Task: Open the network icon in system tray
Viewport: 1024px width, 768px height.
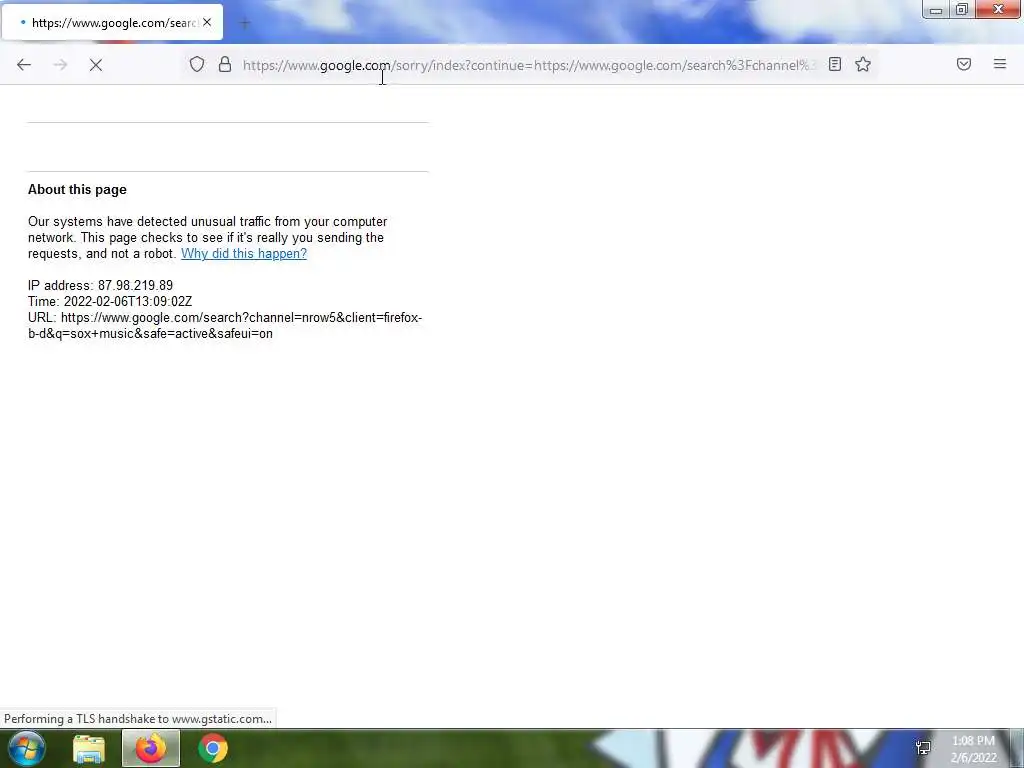Action: pos(923,748)
